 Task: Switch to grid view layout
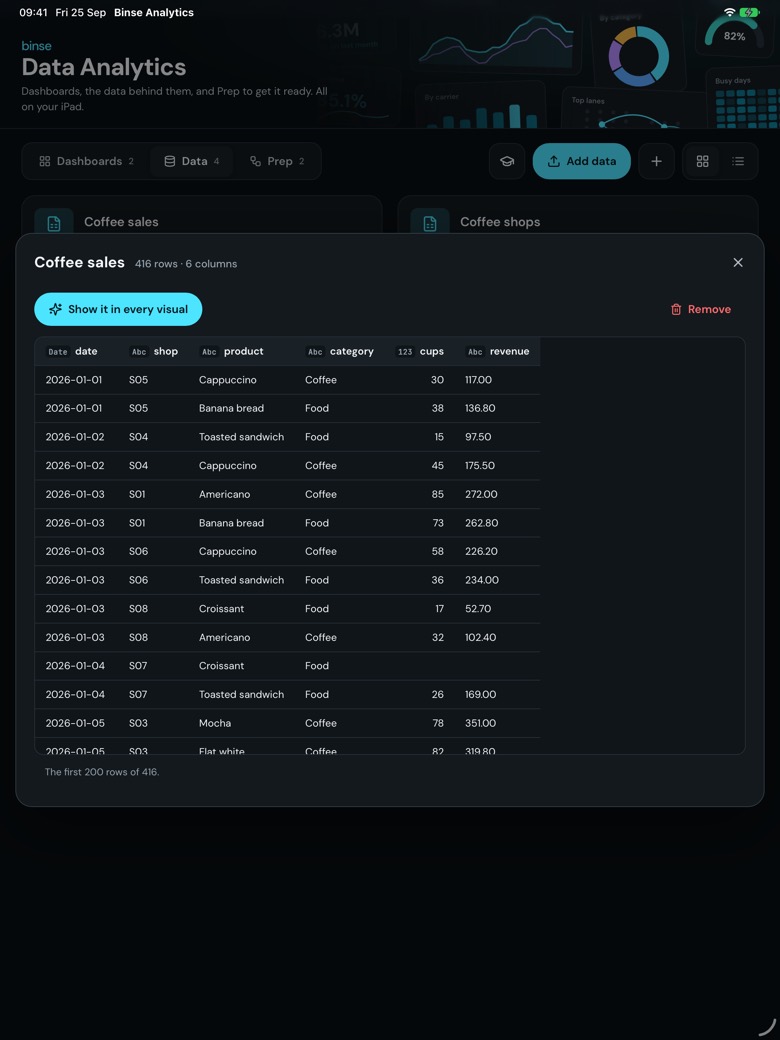click(702, 161)
